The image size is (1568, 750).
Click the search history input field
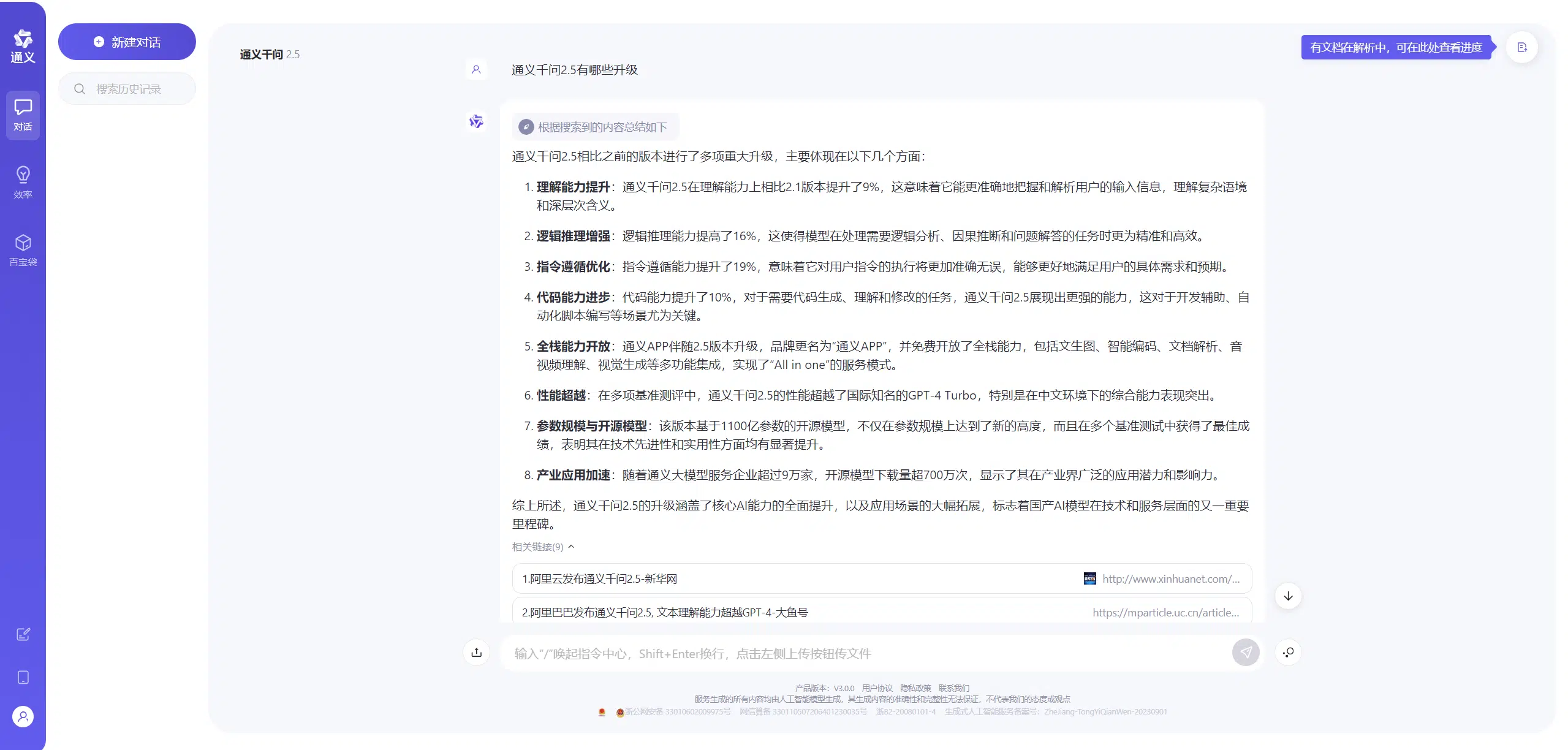[x=127, y=89]
